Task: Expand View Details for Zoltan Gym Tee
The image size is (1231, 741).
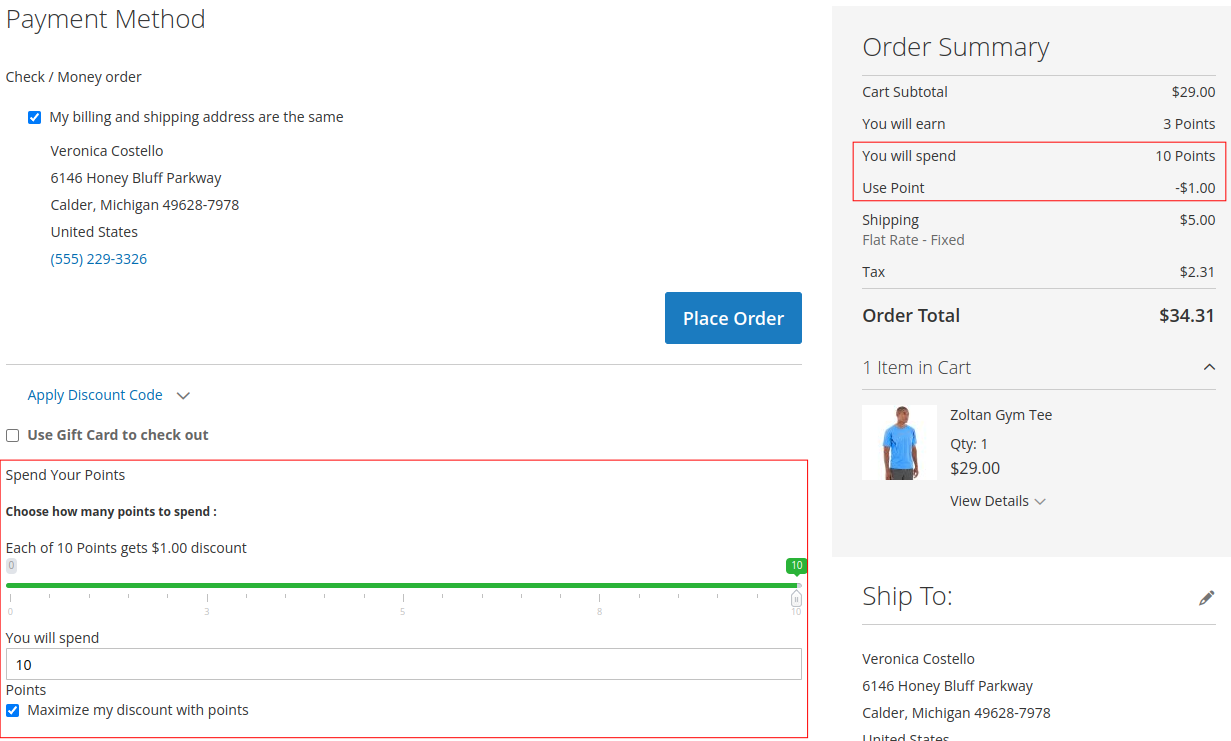Action: point(998,501)
